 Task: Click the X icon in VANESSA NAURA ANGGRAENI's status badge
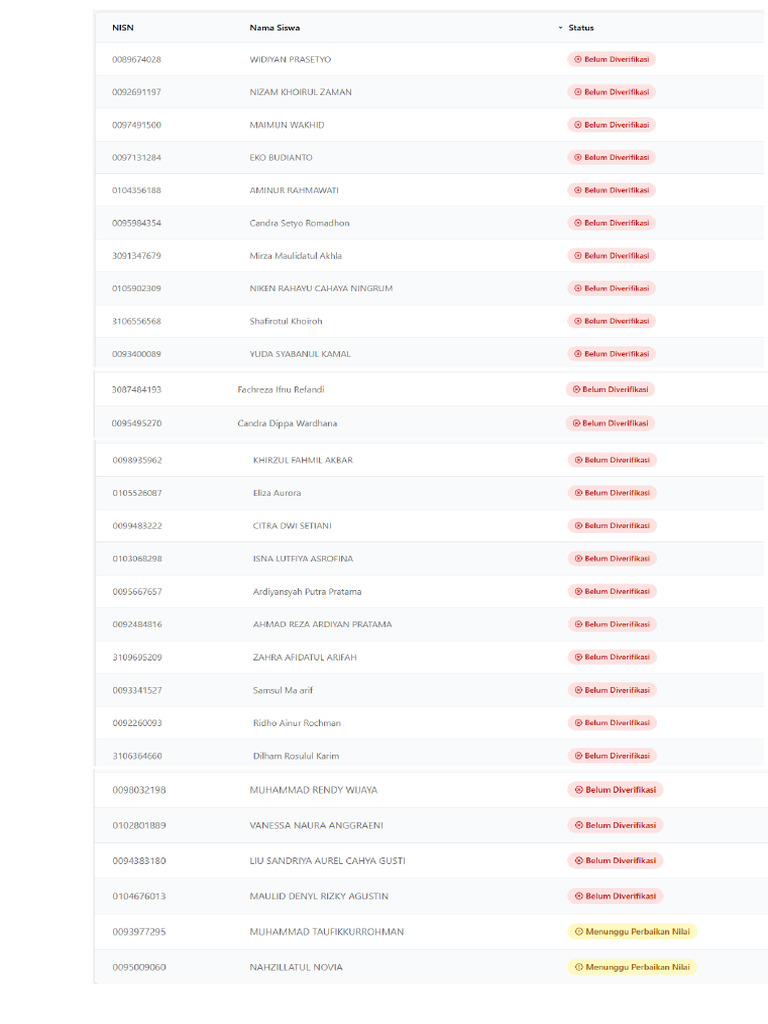click(578, 826)
